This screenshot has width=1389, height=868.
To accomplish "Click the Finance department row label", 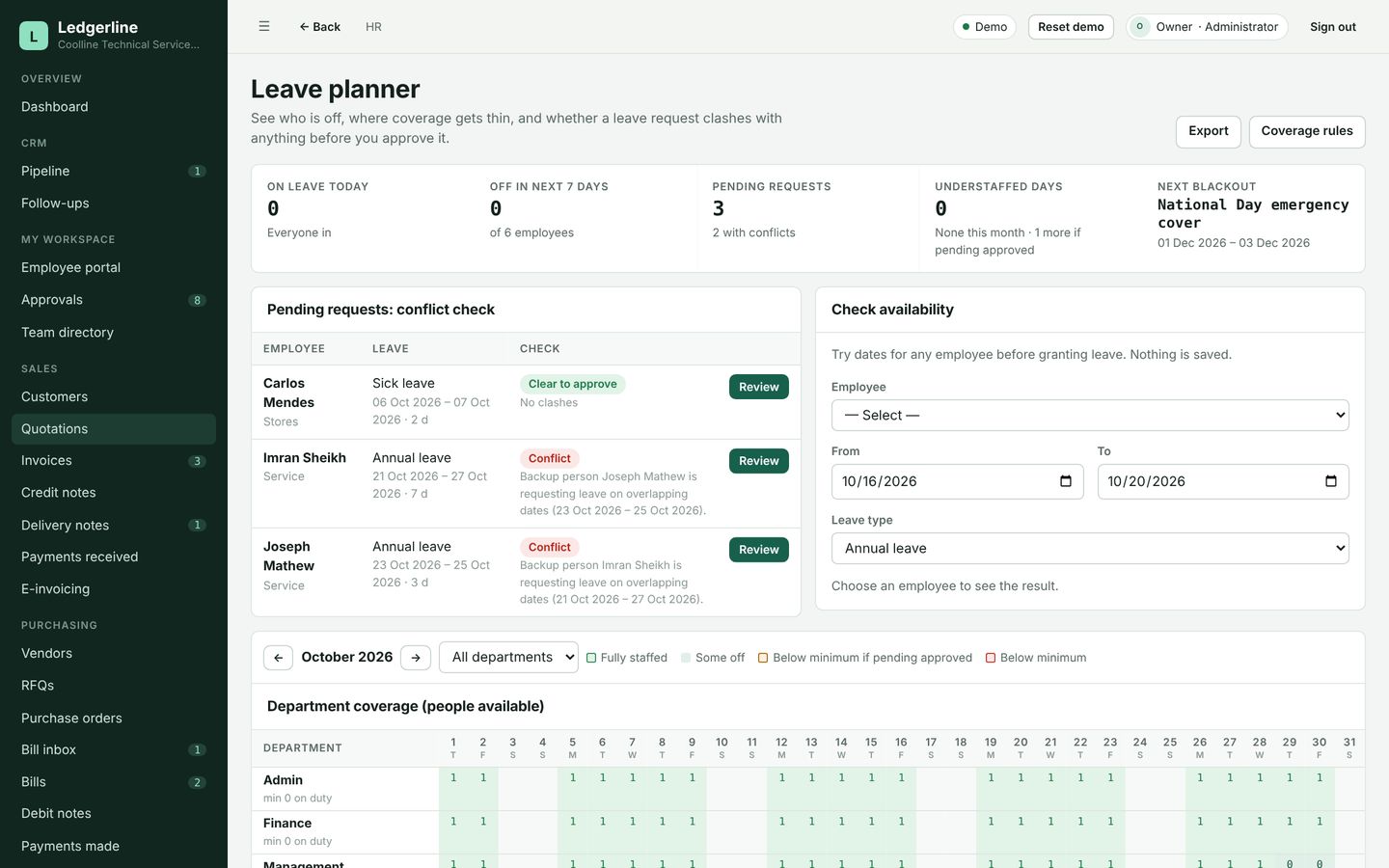I will coord(287,824).
